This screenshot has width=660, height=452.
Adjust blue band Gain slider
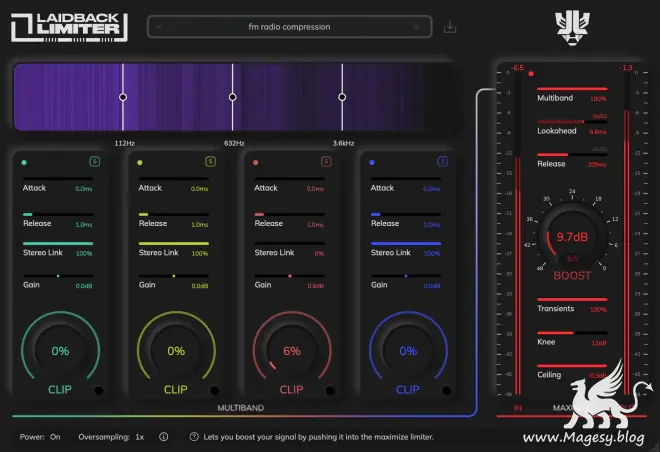(x=406, y=276)
